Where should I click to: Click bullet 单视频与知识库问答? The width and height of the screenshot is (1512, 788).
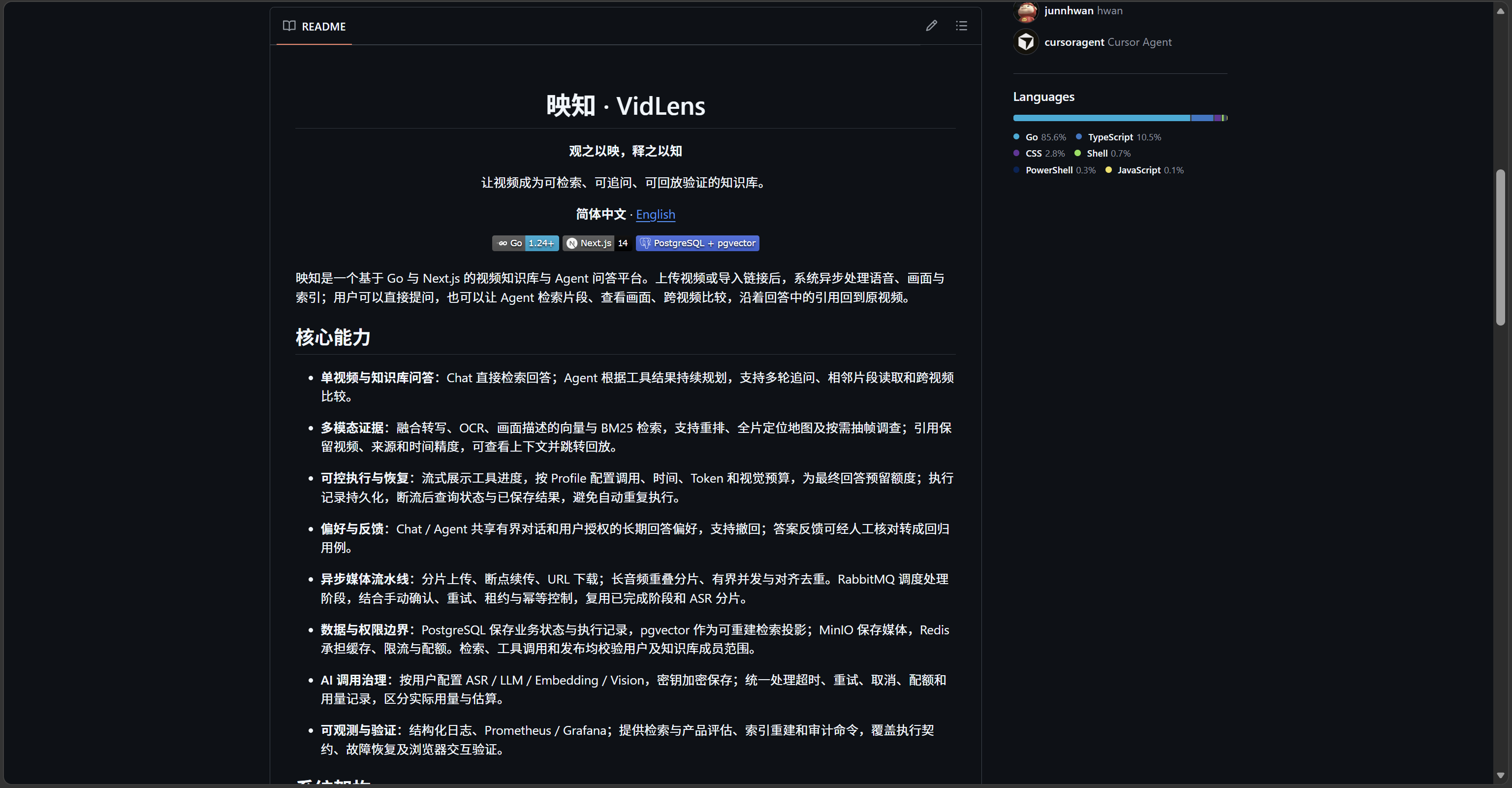click(x=637, y=387)
